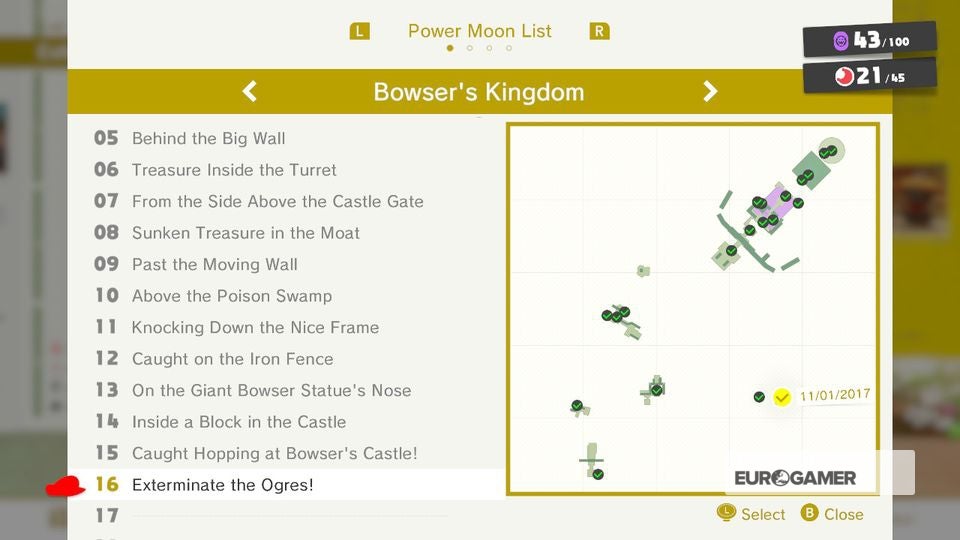Click the L shoulder button icon
The height and width of the screenshot is (540, 960).
click(x=359, y=31)
